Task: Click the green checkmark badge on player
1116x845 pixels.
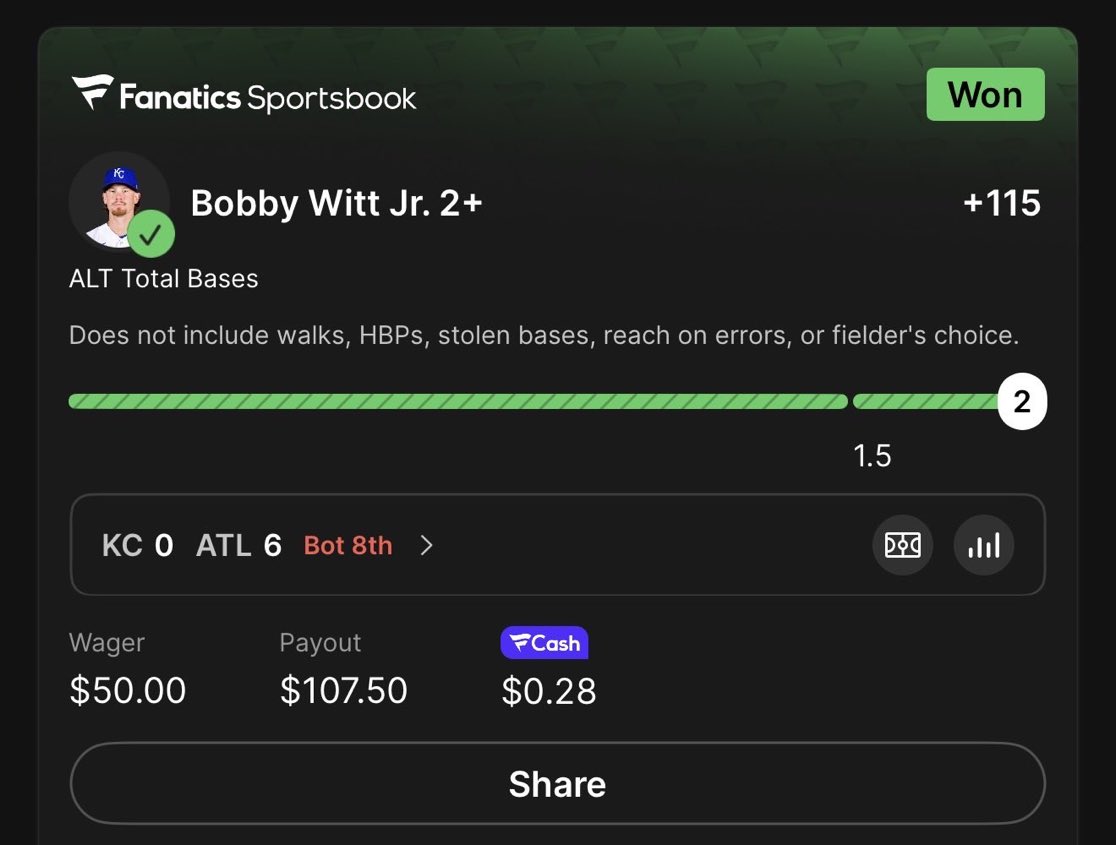Action: pyautogui.click(x=151, y=236)
